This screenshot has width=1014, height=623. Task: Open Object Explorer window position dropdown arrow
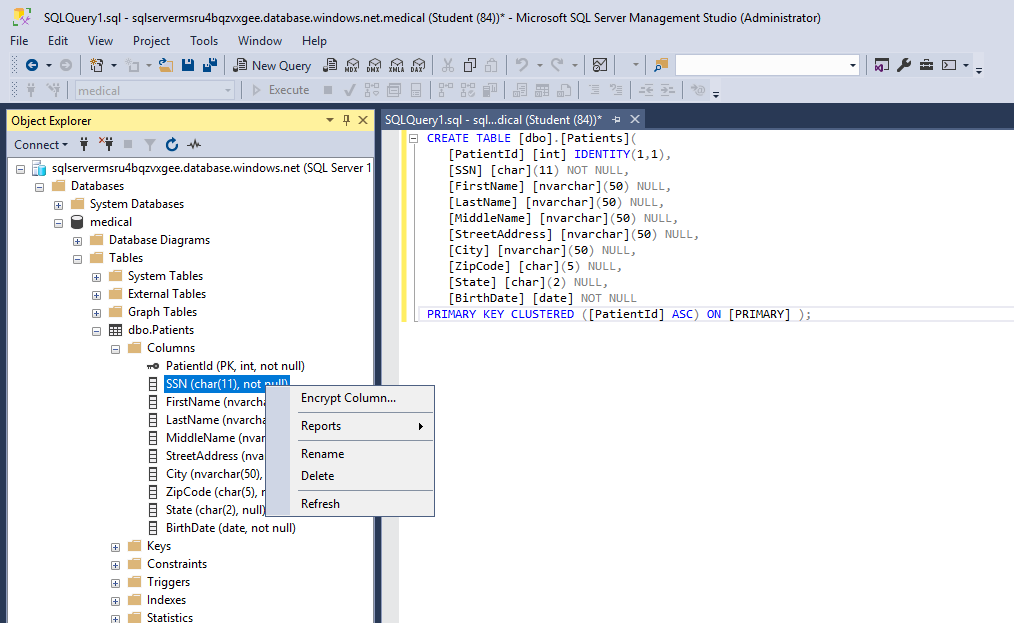330,120
